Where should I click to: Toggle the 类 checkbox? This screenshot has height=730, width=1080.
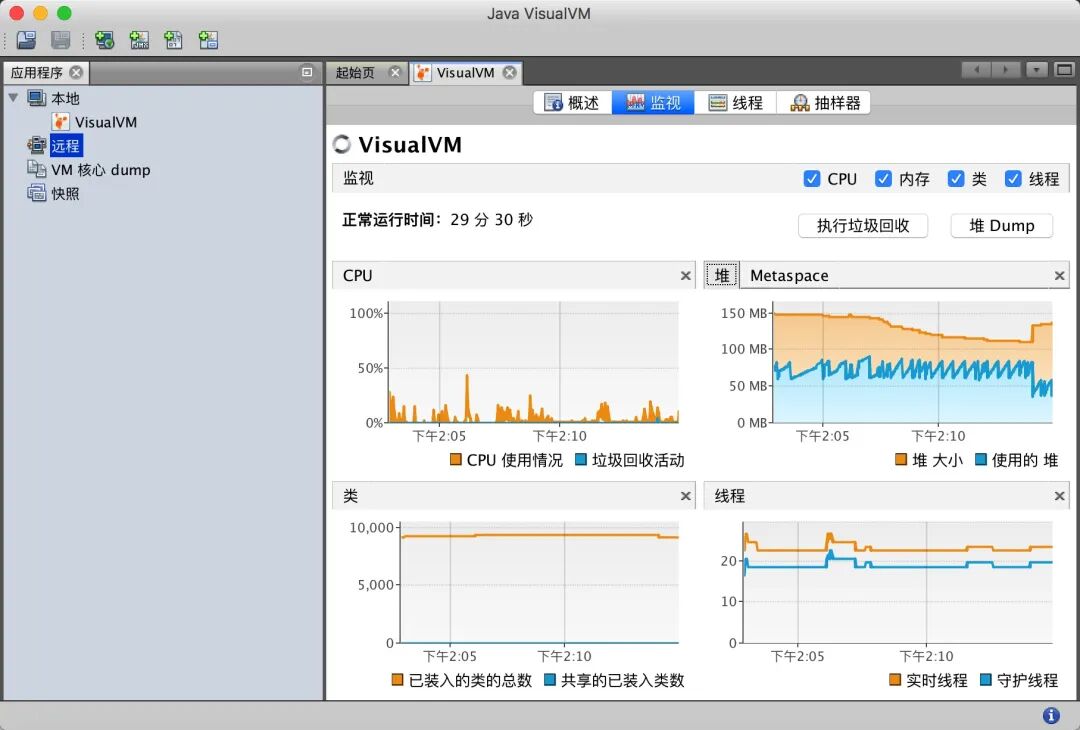pyautogui.click(x=955, y=178)
